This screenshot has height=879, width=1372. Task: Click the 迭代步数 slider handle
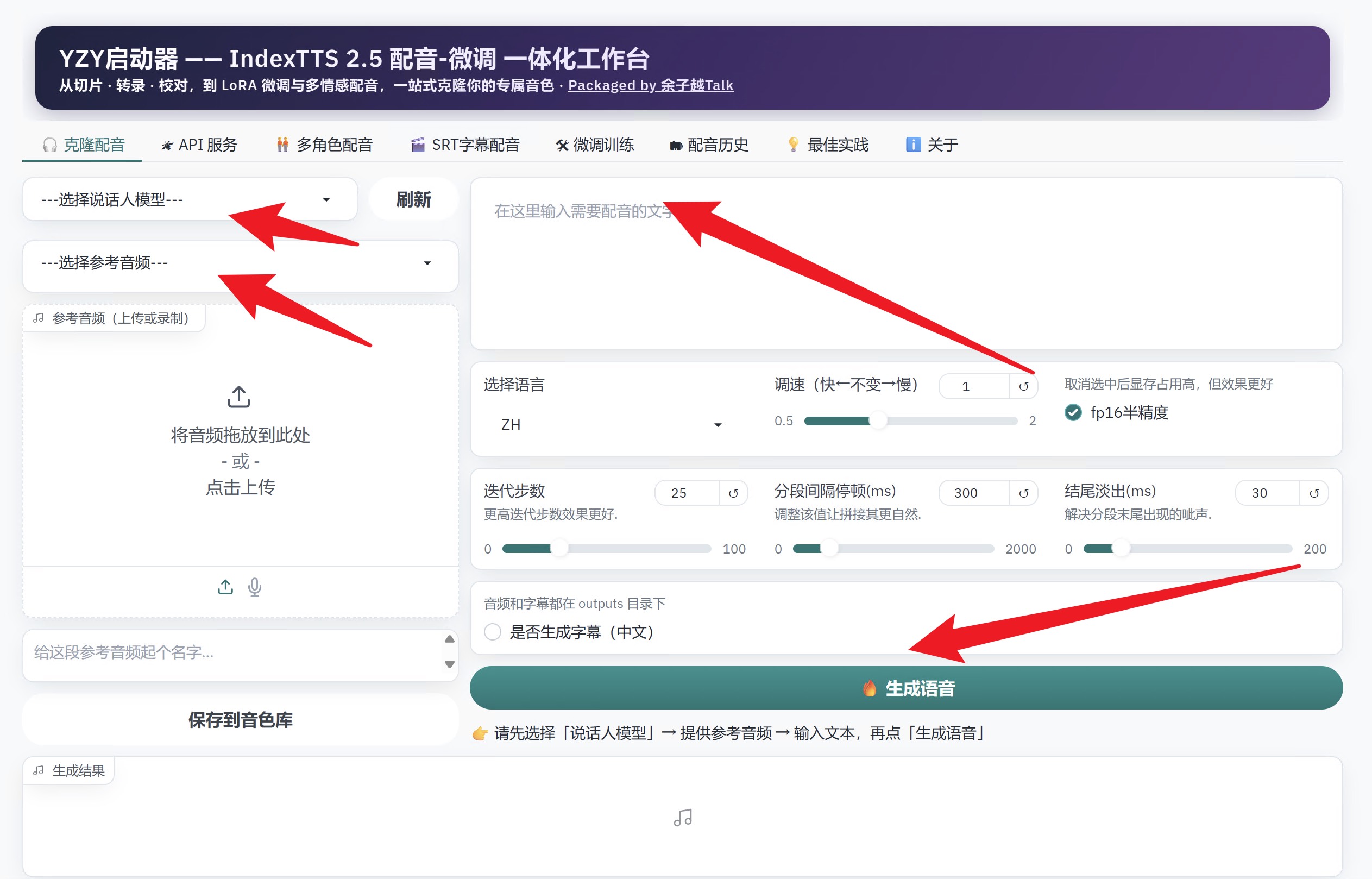[559, 549]
